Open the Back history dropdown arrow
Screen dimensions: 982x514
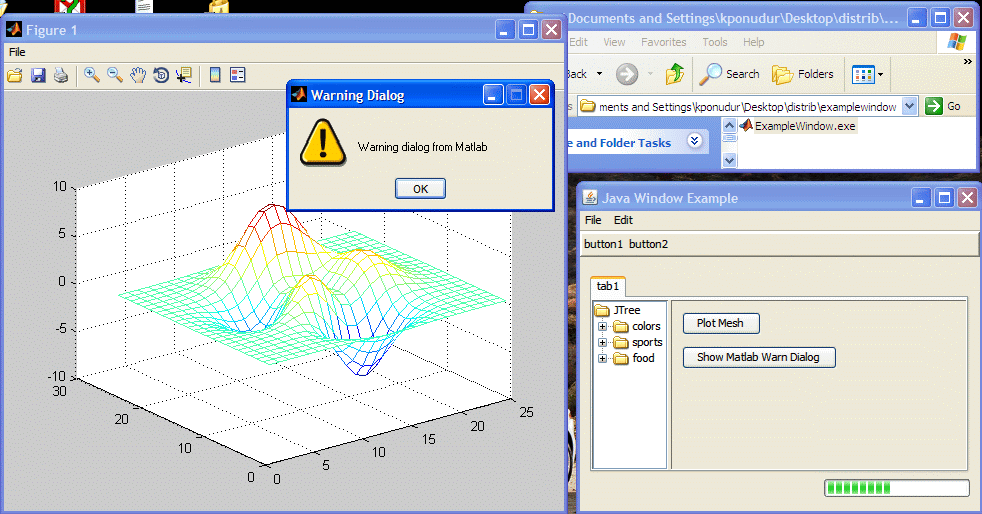click(599, 74)
